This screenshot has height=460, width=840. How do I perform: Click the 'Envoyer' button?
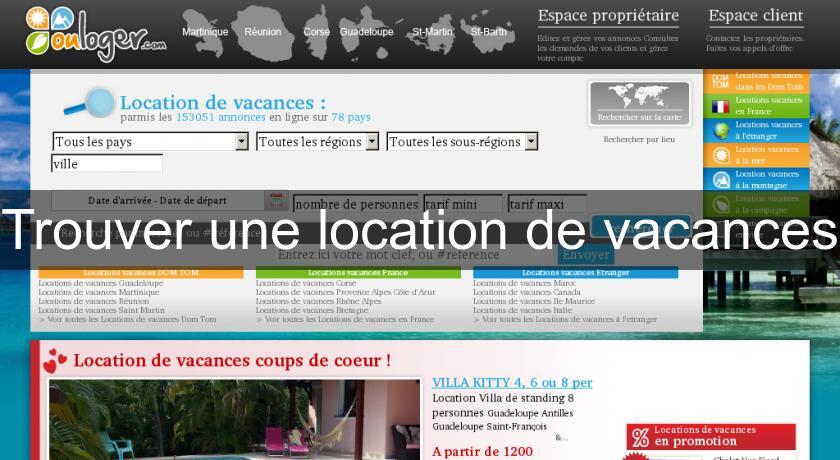click(586, 255)
